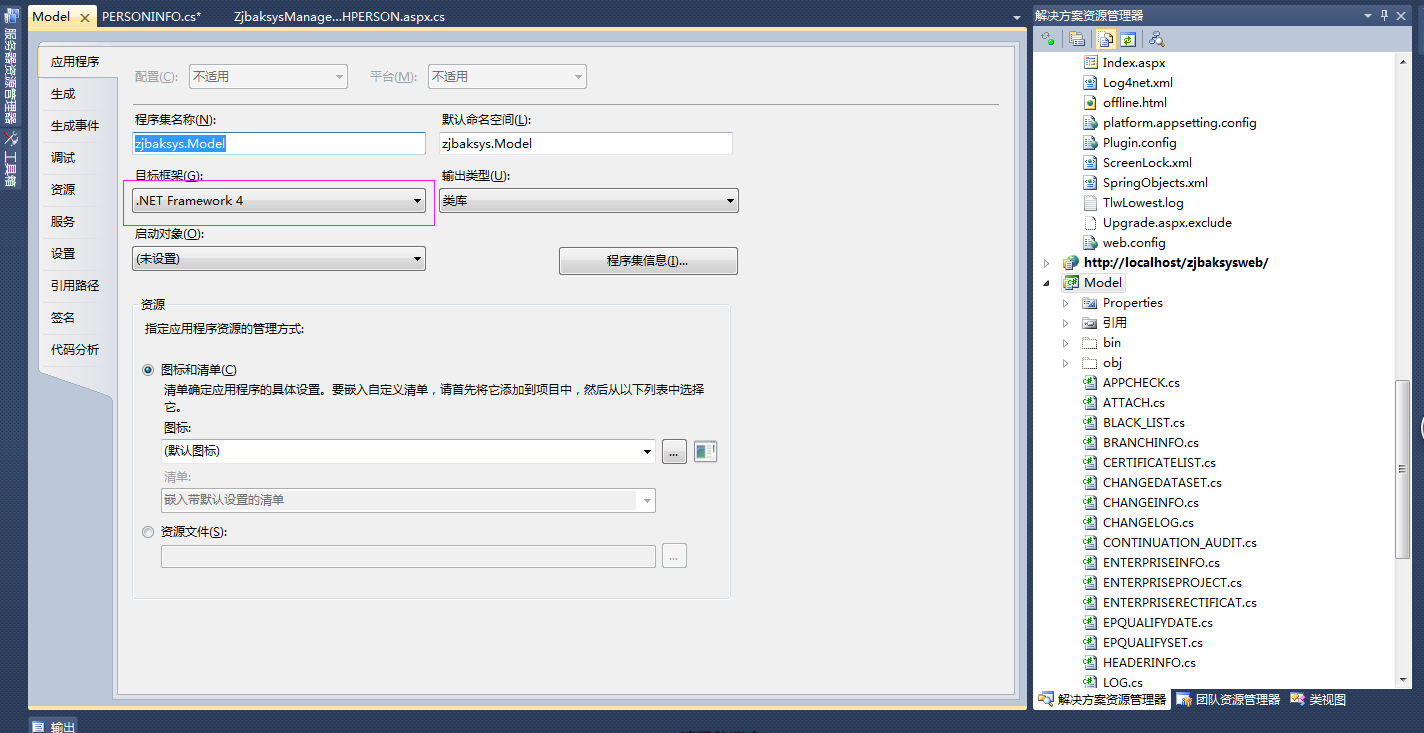Viewport: 1424px width, 733px height.
Task: Switch to the PERSONINFO.cs* editor tab
Action: (151, 17)
